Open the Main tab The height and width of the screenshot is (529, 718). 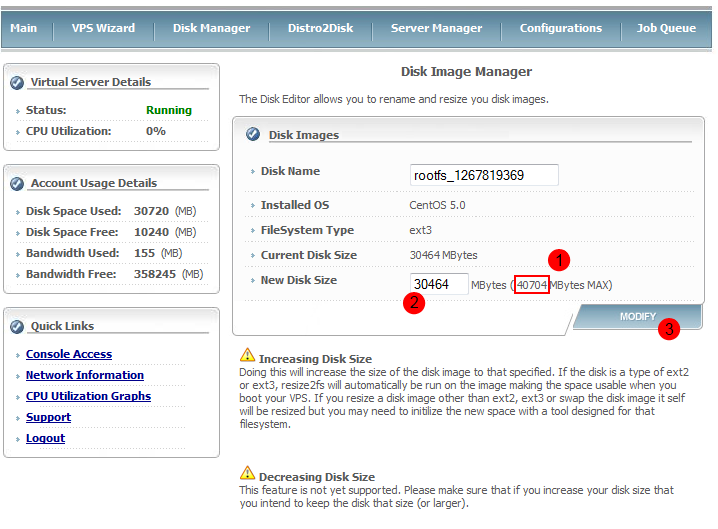(x=23, y=28)
